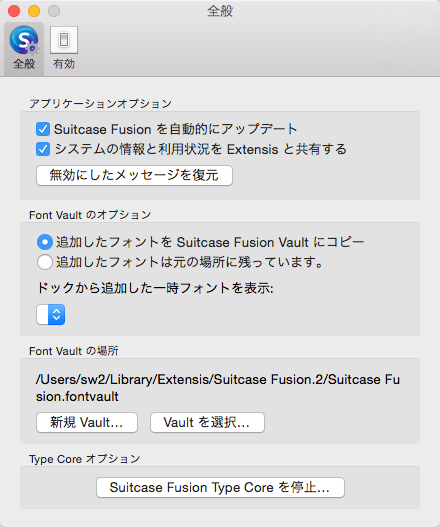
Task: Create a vault with 新規 Vault... button
Action: (x=87, y=422)
